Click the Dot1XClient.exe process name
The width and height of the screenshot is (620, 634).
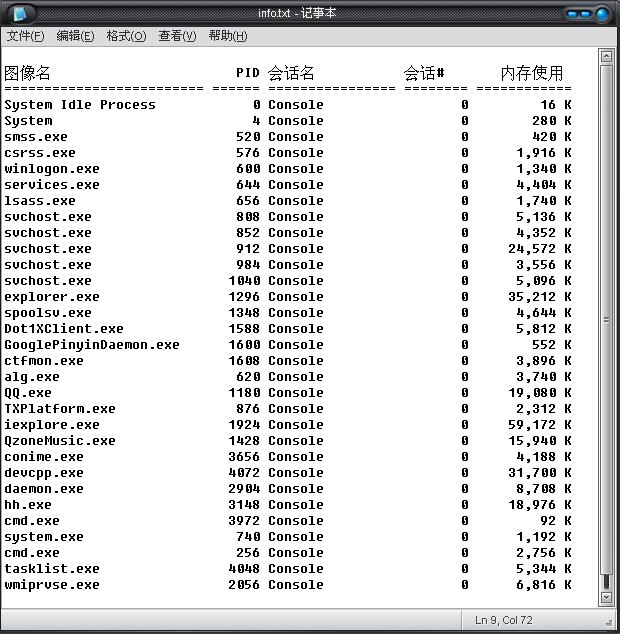[63, 329]
